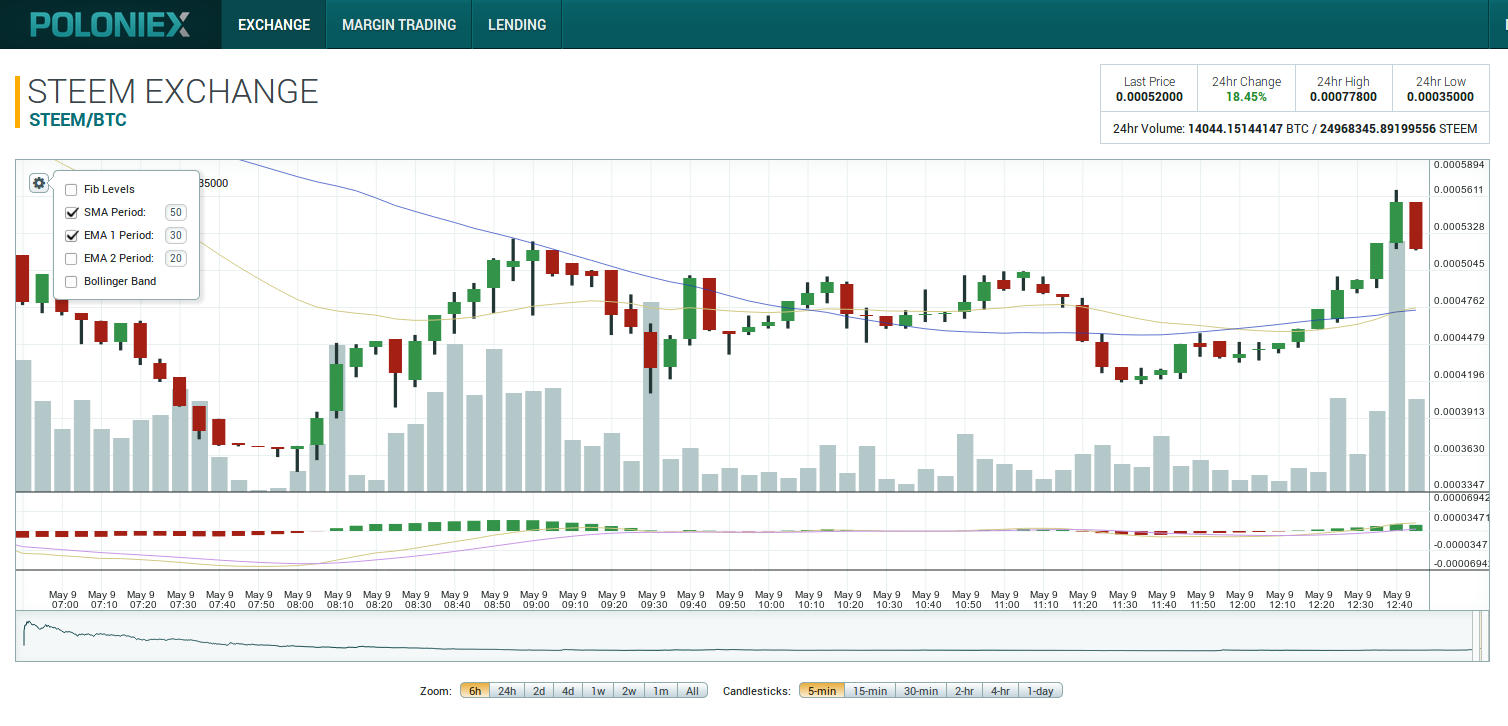Set zoom to 1w
Image resolution: width=1508 pixels, height=726 pixels.
tap(598, 691)
